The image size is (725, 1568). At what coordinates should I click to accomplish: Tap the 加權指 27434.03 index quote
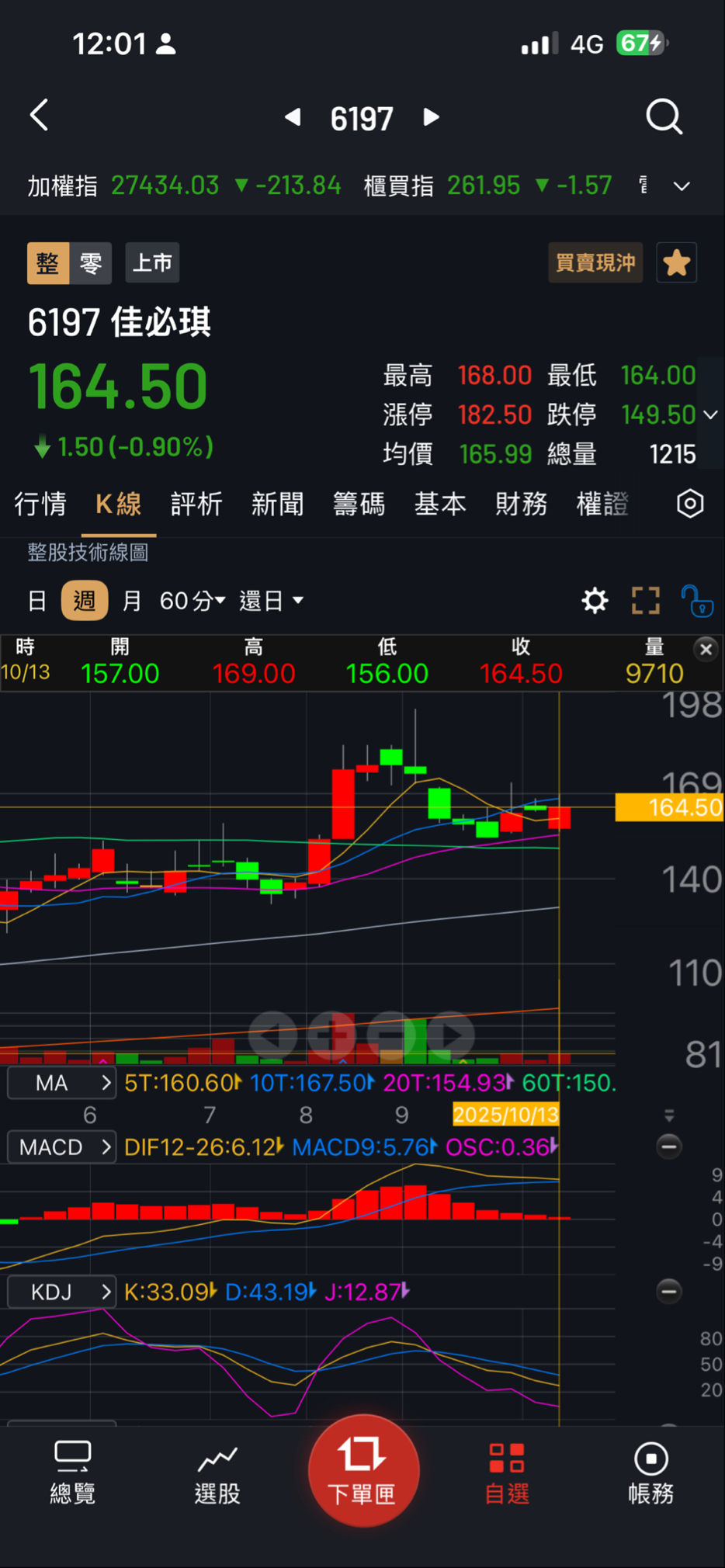(184, 186)
